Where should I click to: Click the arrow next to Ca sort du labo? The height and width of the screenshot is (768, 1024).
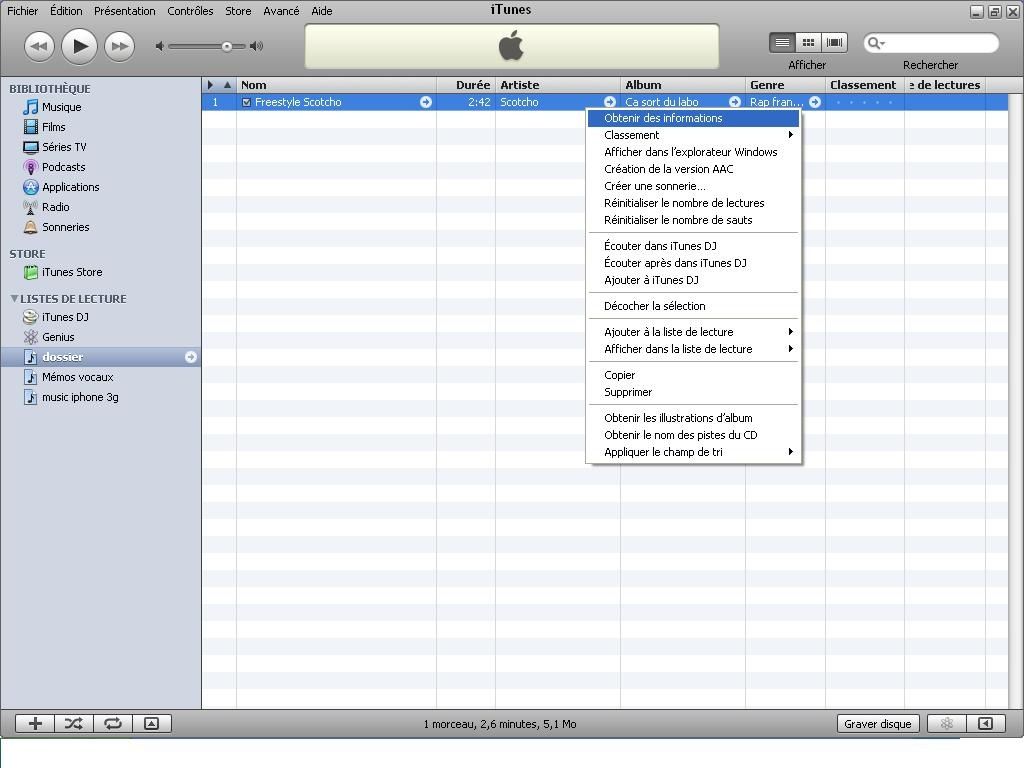735,103
